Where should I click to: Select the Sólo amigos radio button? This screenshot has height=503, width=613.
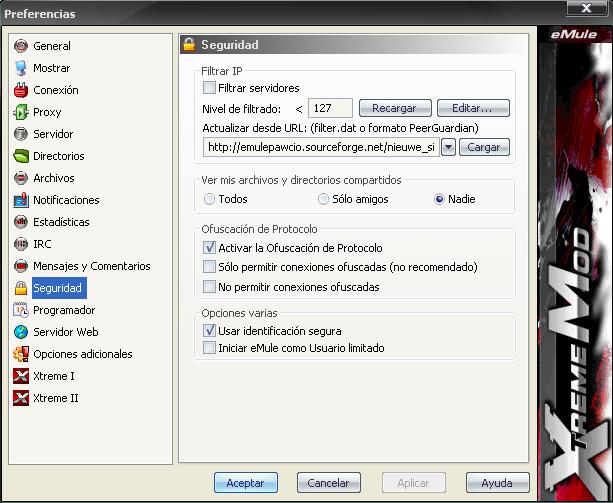click(323, 199)
